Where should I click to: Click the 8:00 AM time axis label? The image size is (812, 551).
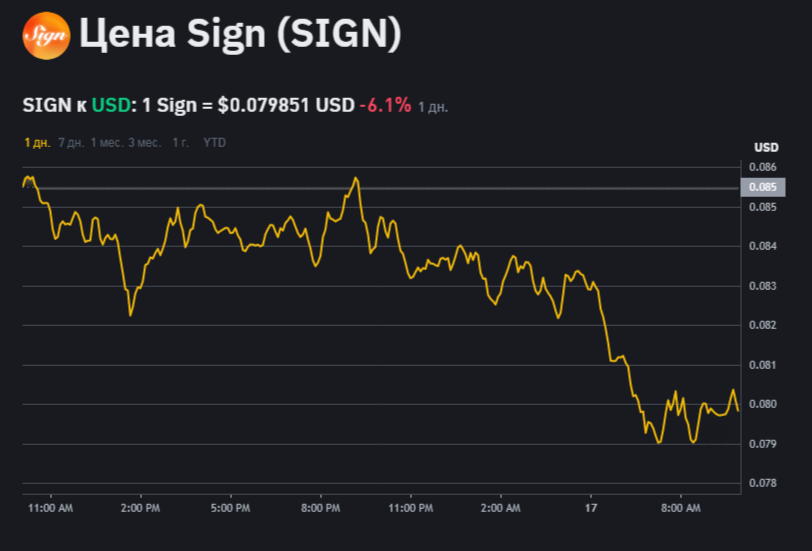(x=681, y=508)
